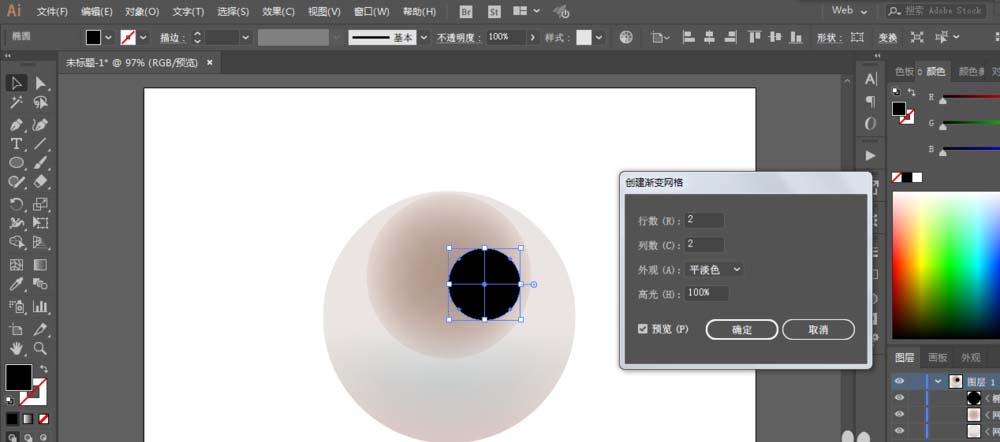
Task: Open the Character panel icon
Action: point(871,80)
